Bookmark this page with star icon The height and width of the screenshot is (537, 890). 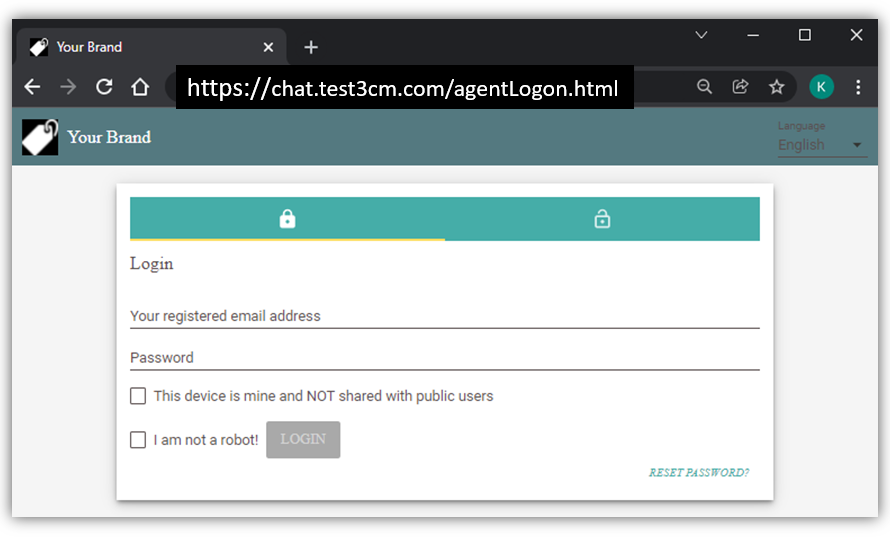click(777, 87)
